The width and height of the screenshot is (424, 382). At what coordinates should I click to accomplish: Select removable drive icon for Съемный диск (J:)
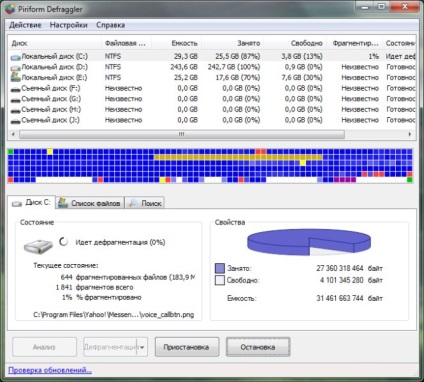click(15, 121)
